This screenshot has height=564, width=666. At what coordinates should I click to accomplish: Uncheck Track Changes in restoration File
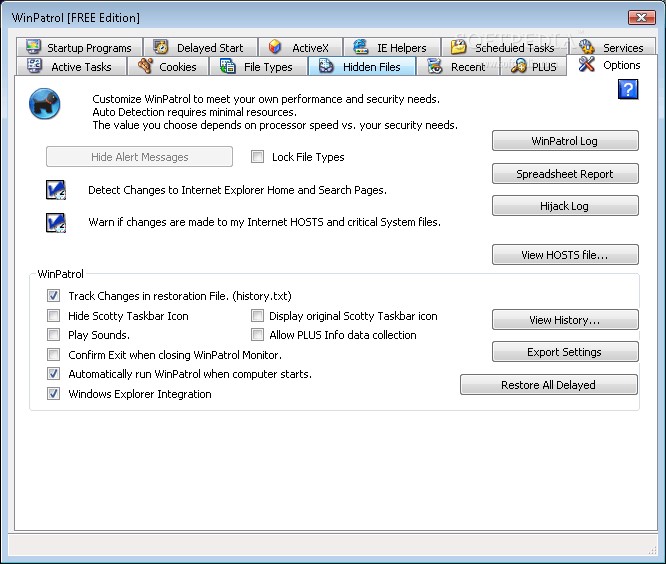tap(54, 296)
